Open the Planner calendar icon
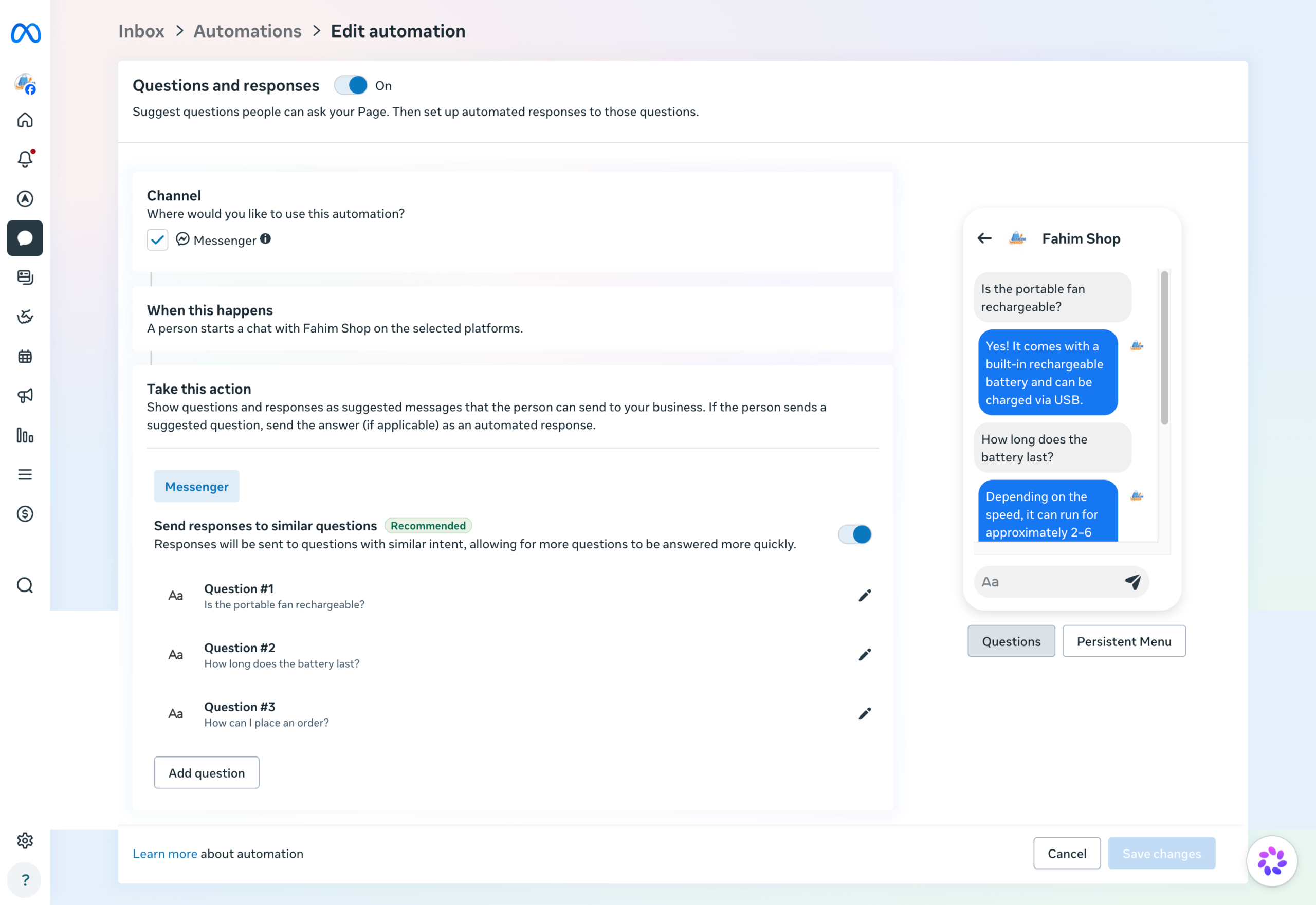This screenshot has width=1316, height=905. coord(25,356)
